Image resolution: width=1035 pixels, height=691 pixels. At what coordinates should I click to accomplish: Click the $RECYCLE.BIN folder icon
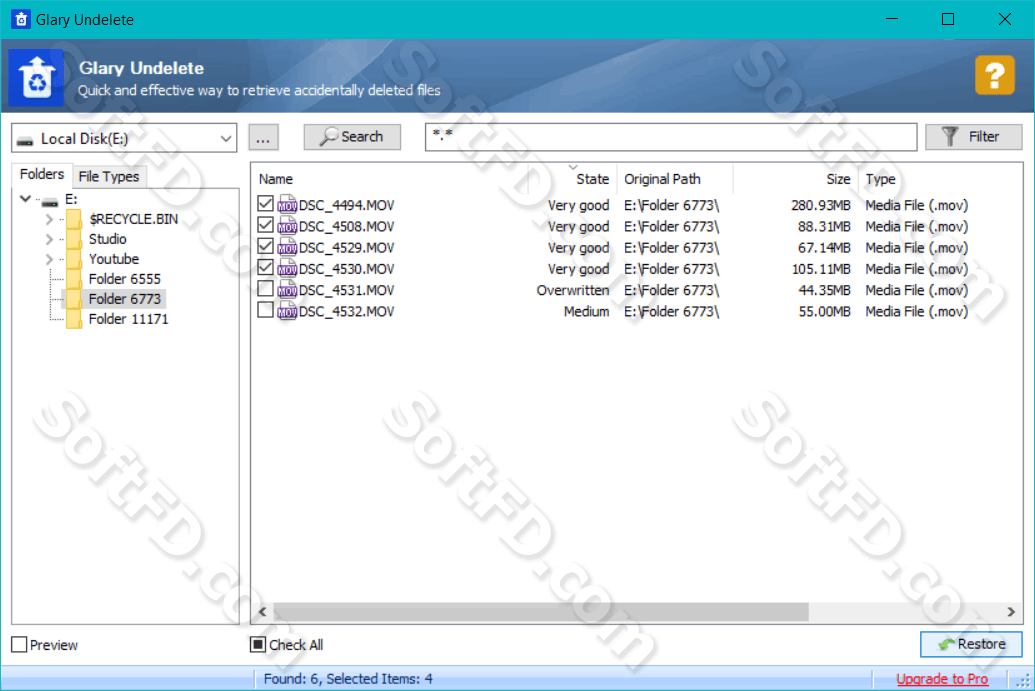point(74,219)
